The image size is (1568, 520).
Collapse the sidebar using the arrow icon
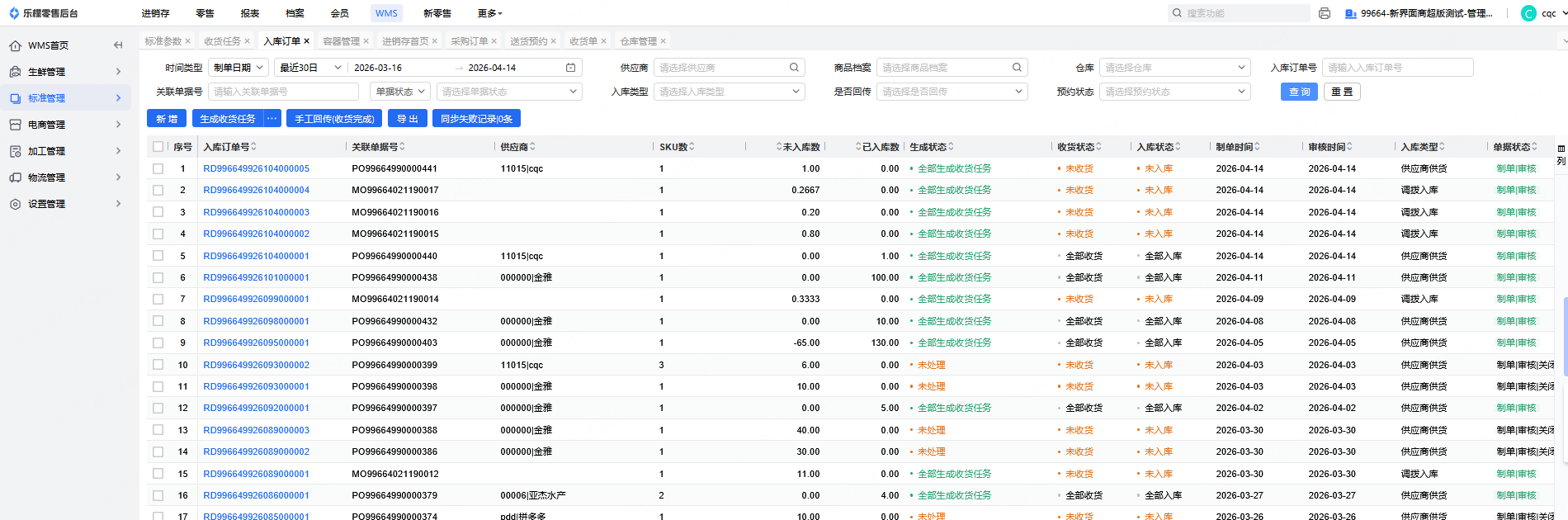point(118,45)
